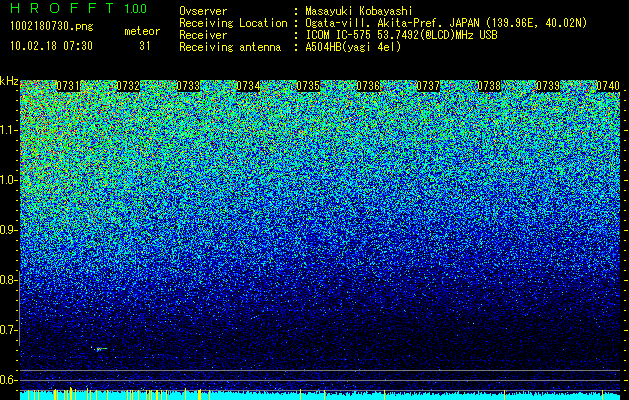Viewport: 629px width, 400px height.
Task: Click the 0731 time marker
Action: pyautogui.click(x=68, y=86)
